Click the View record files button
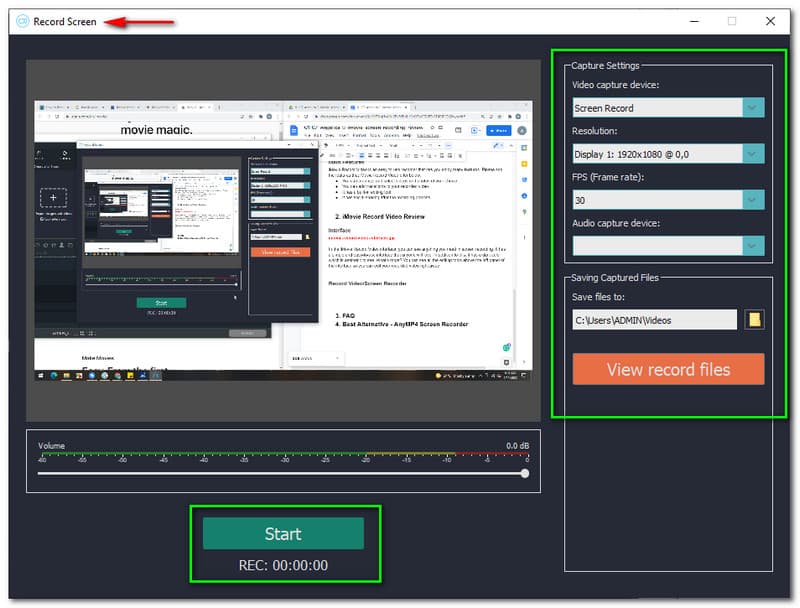Image resolution: width=800 pixels, height=608 pixels. tap(668, 369)
